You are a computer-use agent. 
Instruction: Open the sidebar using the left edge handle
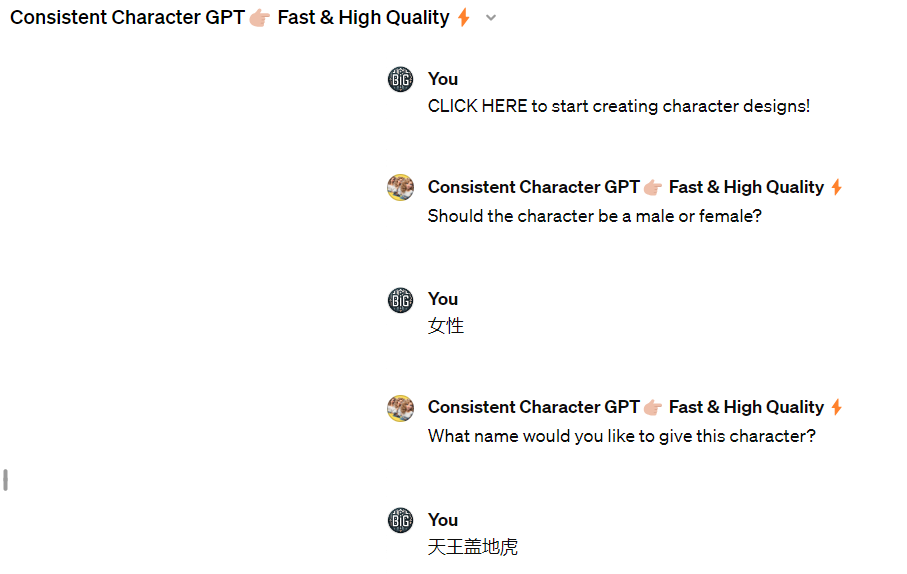(6, 480)
